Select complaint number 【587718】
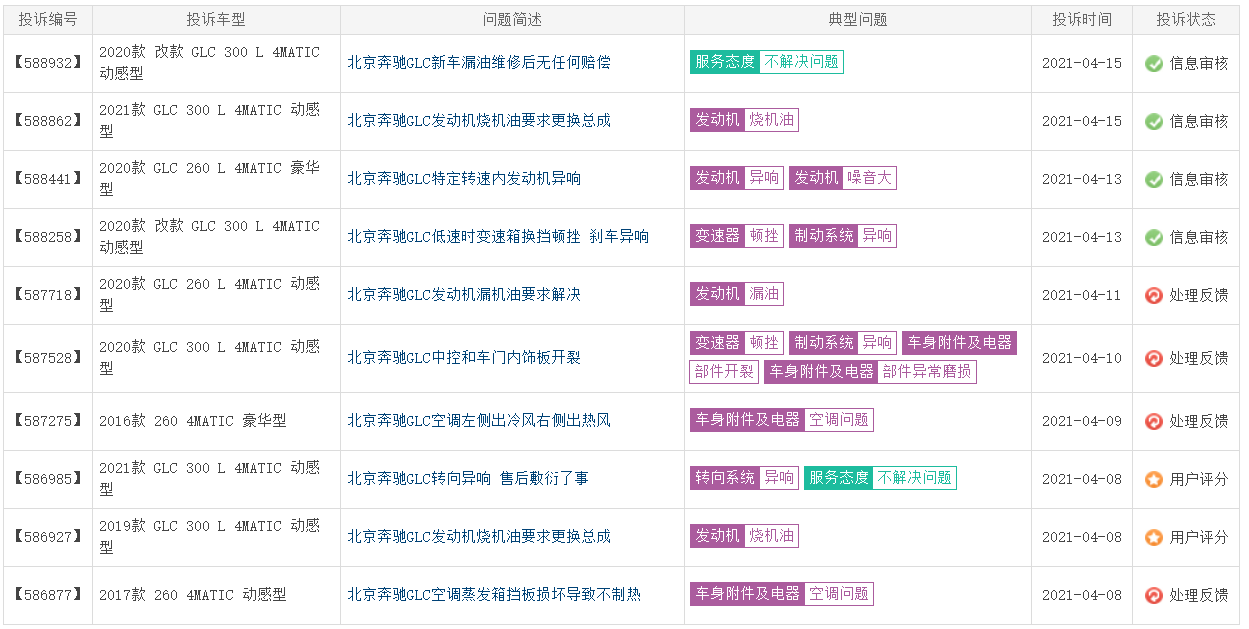 pos(47,295)
